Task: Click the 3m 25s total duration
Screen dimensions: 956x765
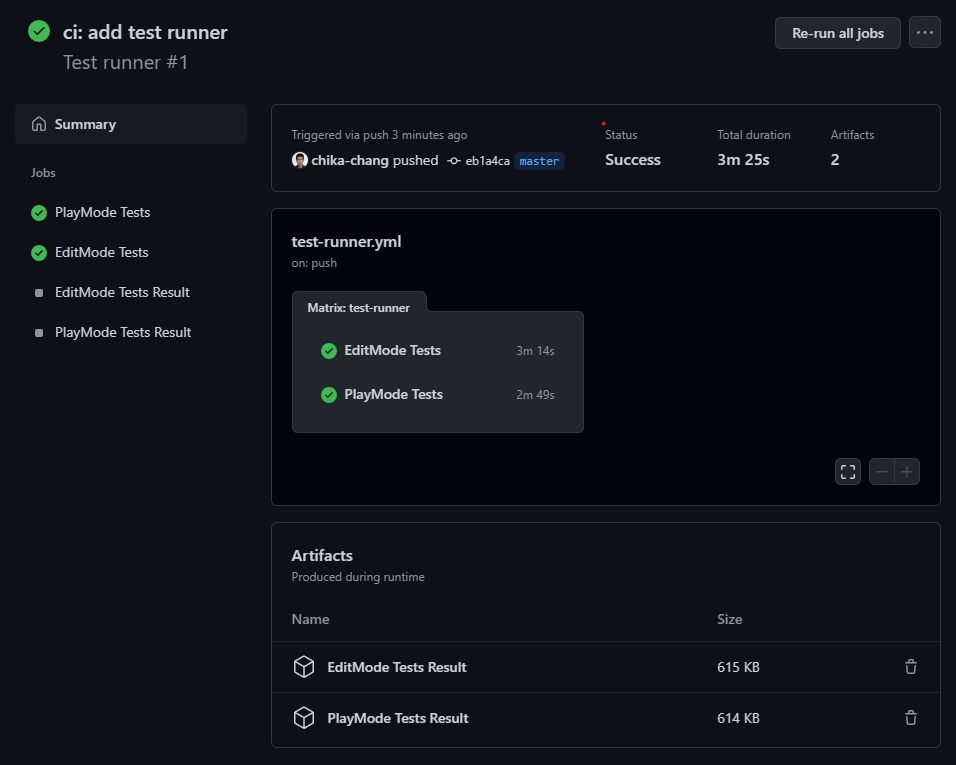Action: pos(743,160)
